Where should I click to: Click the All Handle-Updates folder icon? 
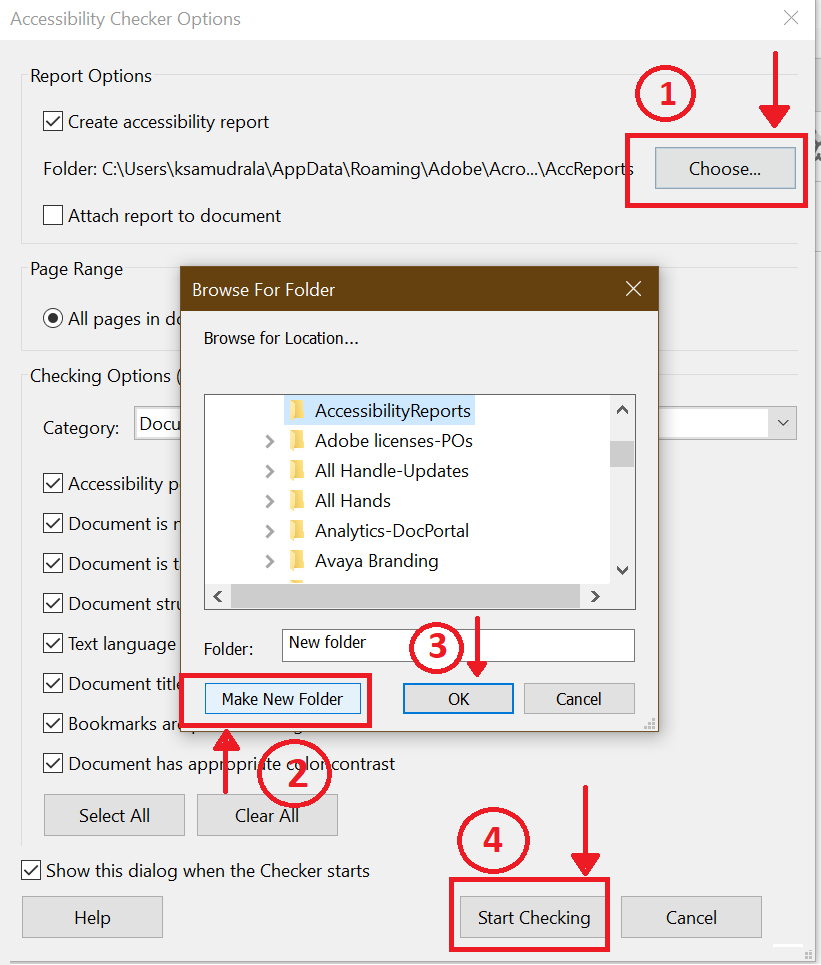click(x=297, y=470)
